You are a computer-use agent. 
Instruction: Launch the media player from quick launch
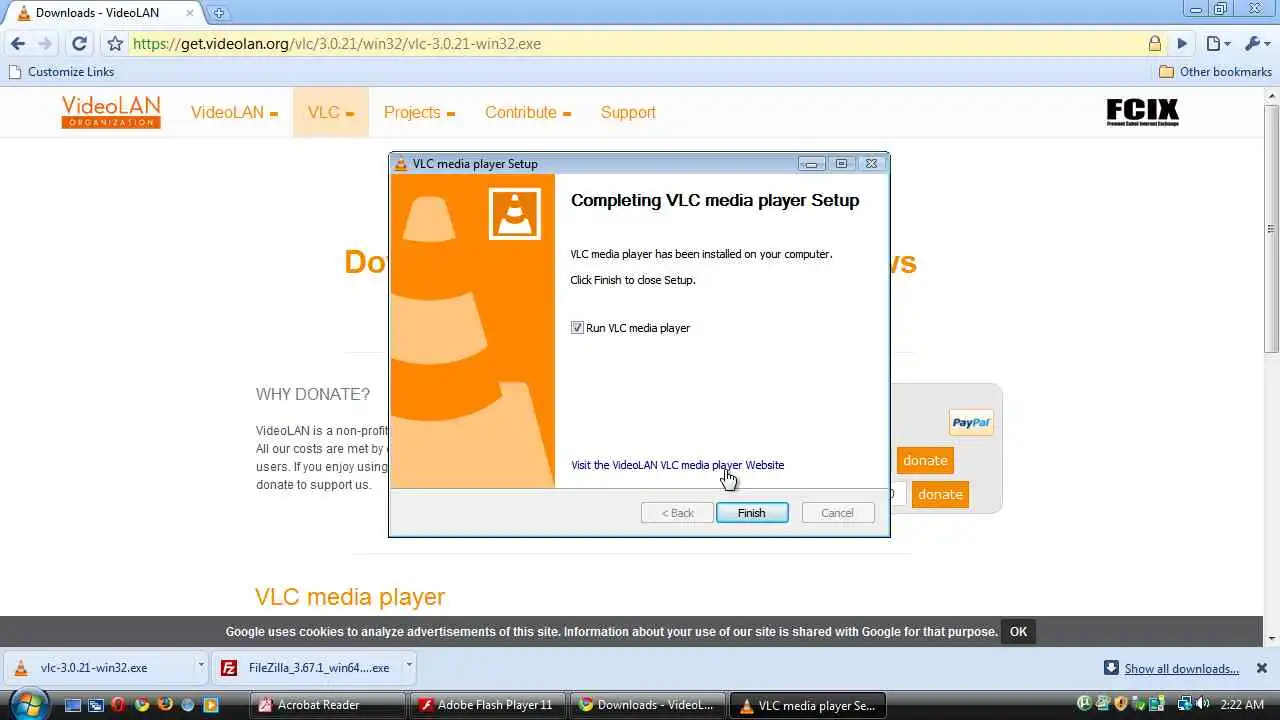pyautogui.click(x=211, y=705)
